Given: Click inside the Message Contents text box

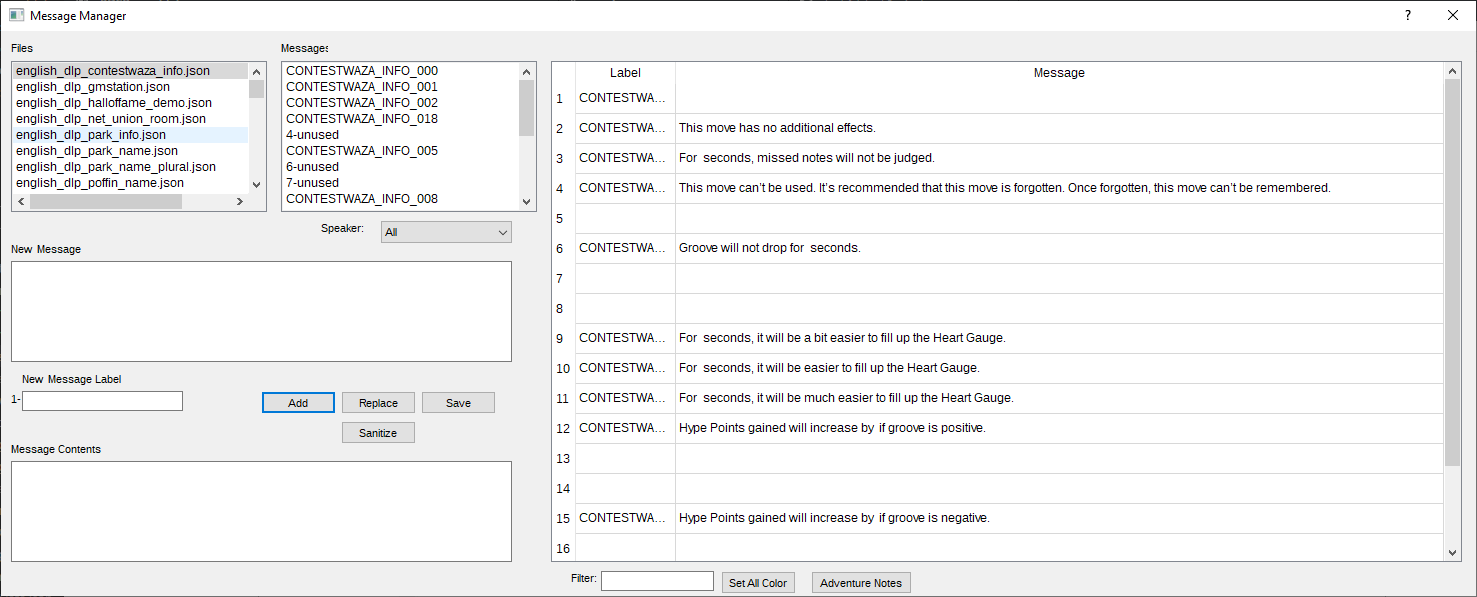Looking at the screenshot, I should coord(261,511).
